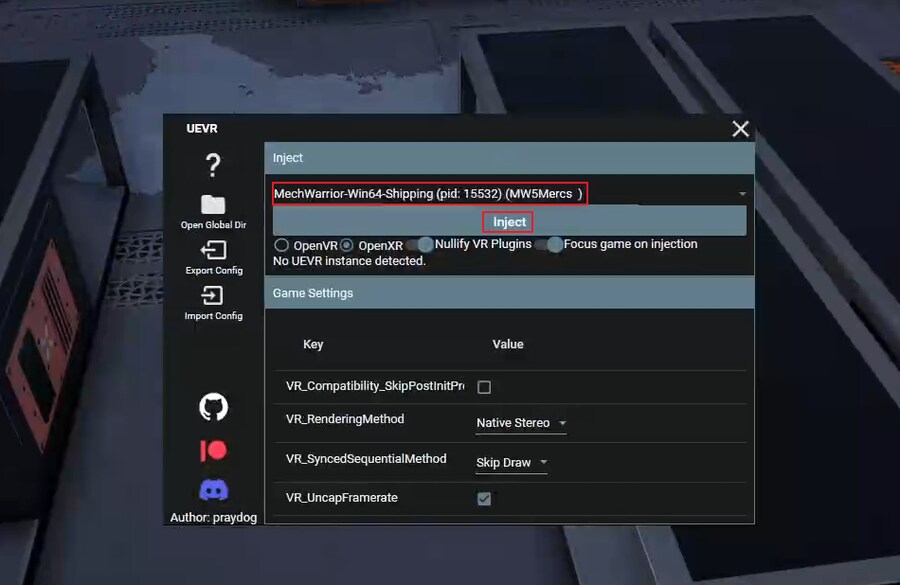Open the GitHub logo link

pos(213,407)
